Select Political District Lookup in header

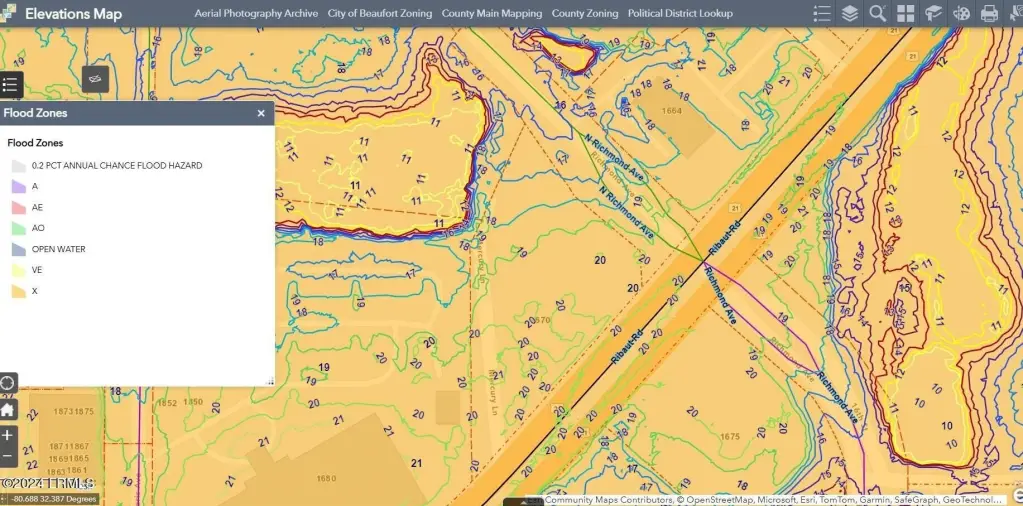click(x=680, y=13)
